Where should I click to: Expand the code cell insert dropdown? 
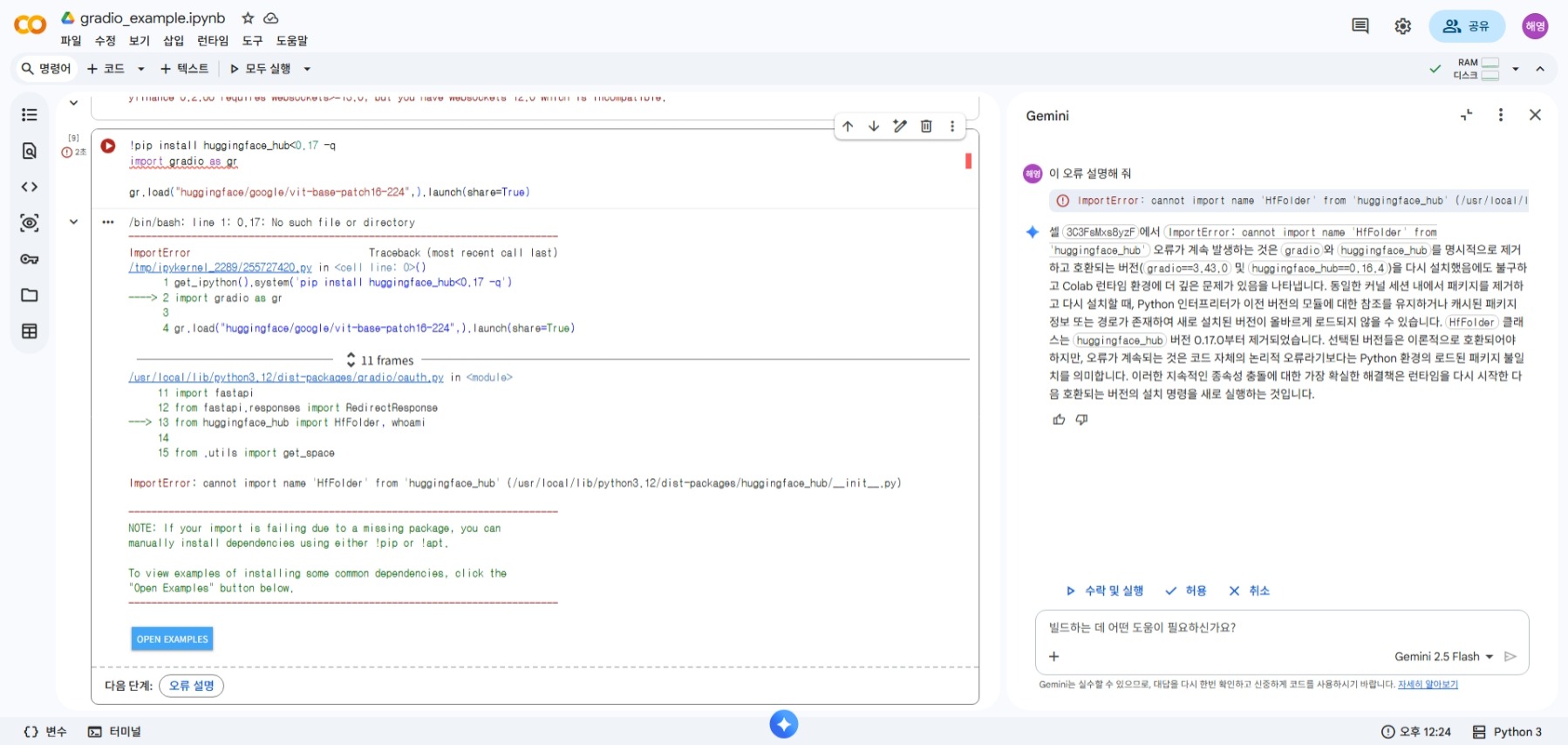(141, 69)
